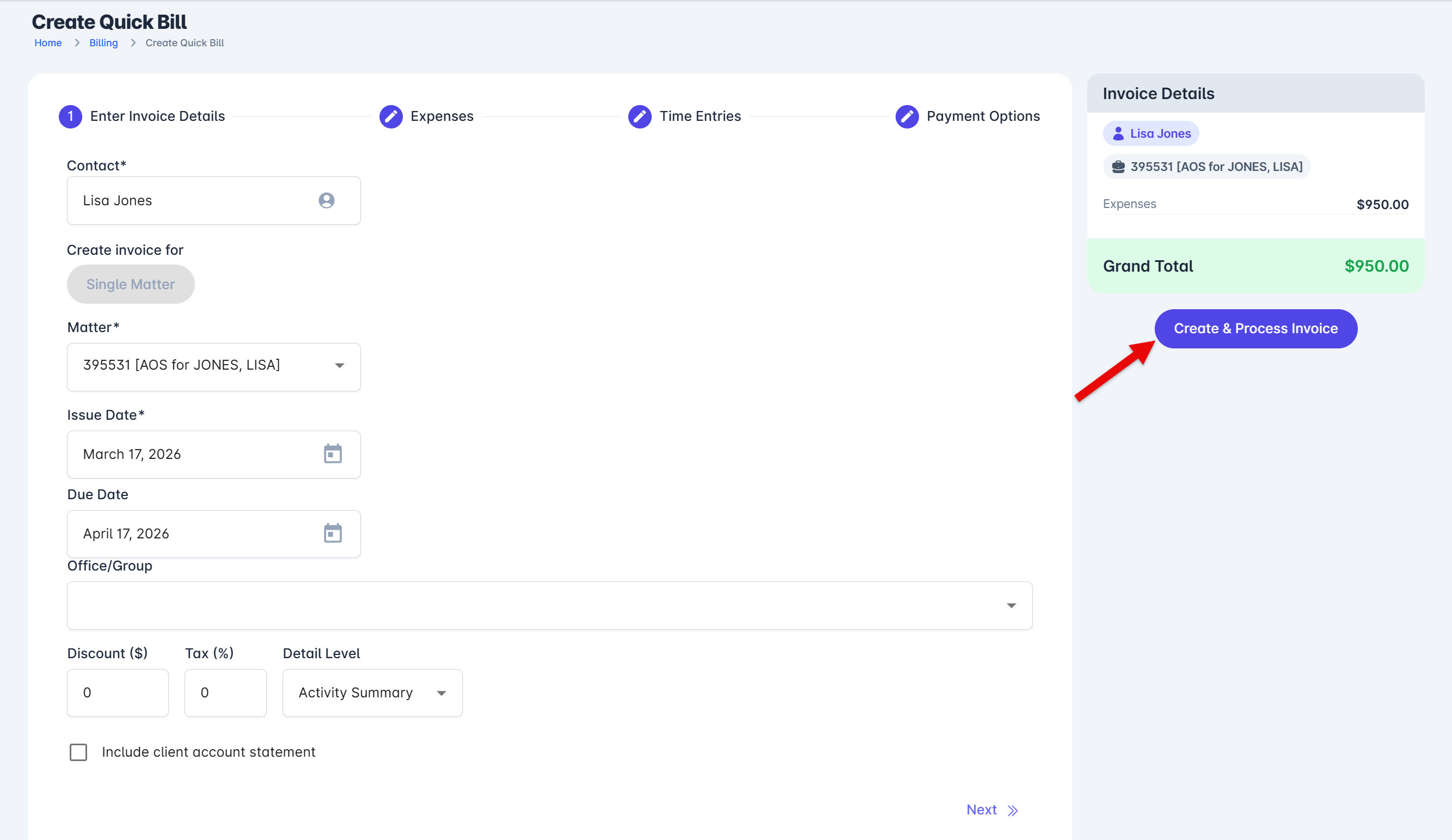Click the Expenses step pencil icon

(391, 117)
